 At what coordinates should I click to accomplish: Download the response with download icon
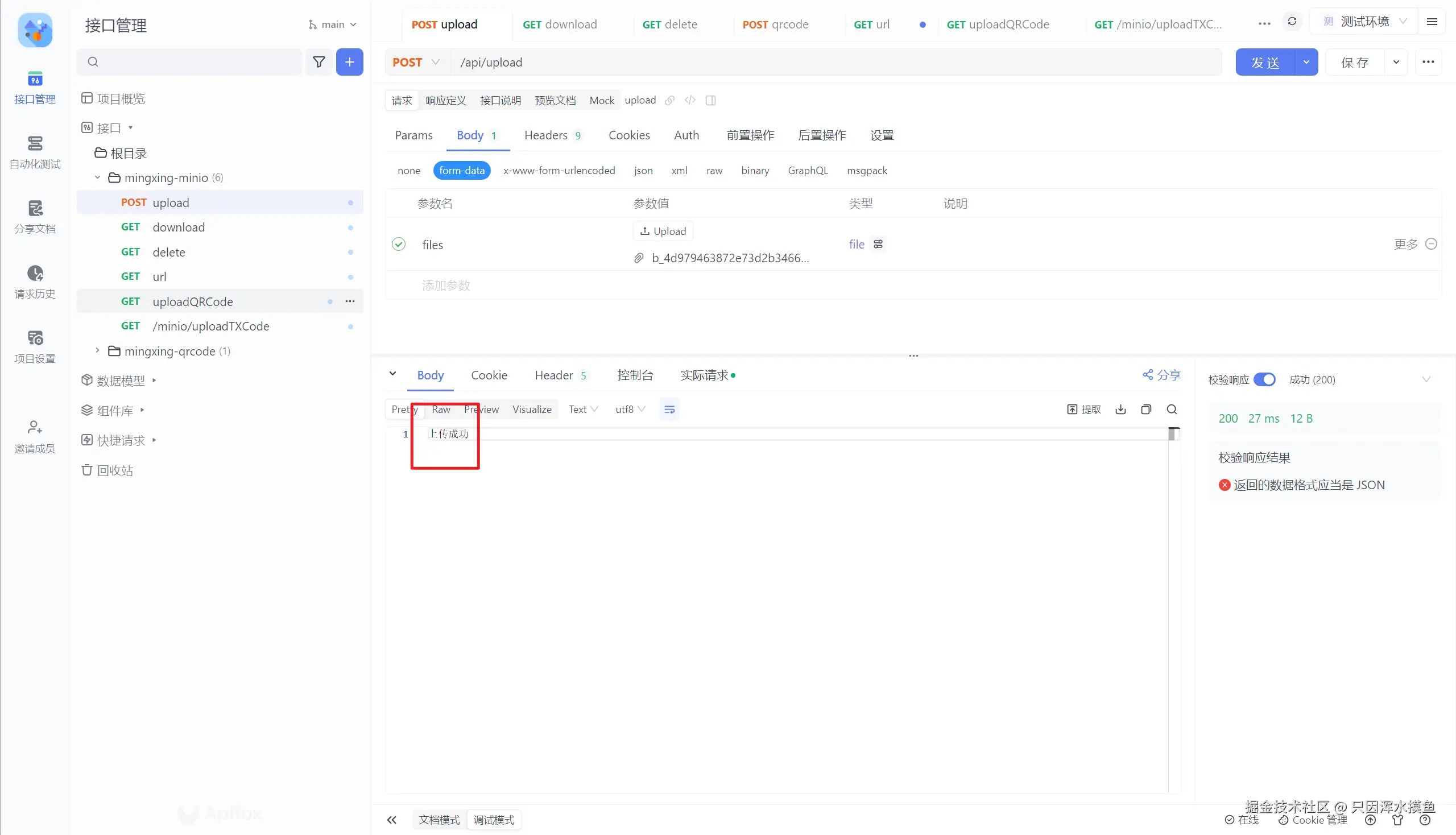pos(1120,410)
